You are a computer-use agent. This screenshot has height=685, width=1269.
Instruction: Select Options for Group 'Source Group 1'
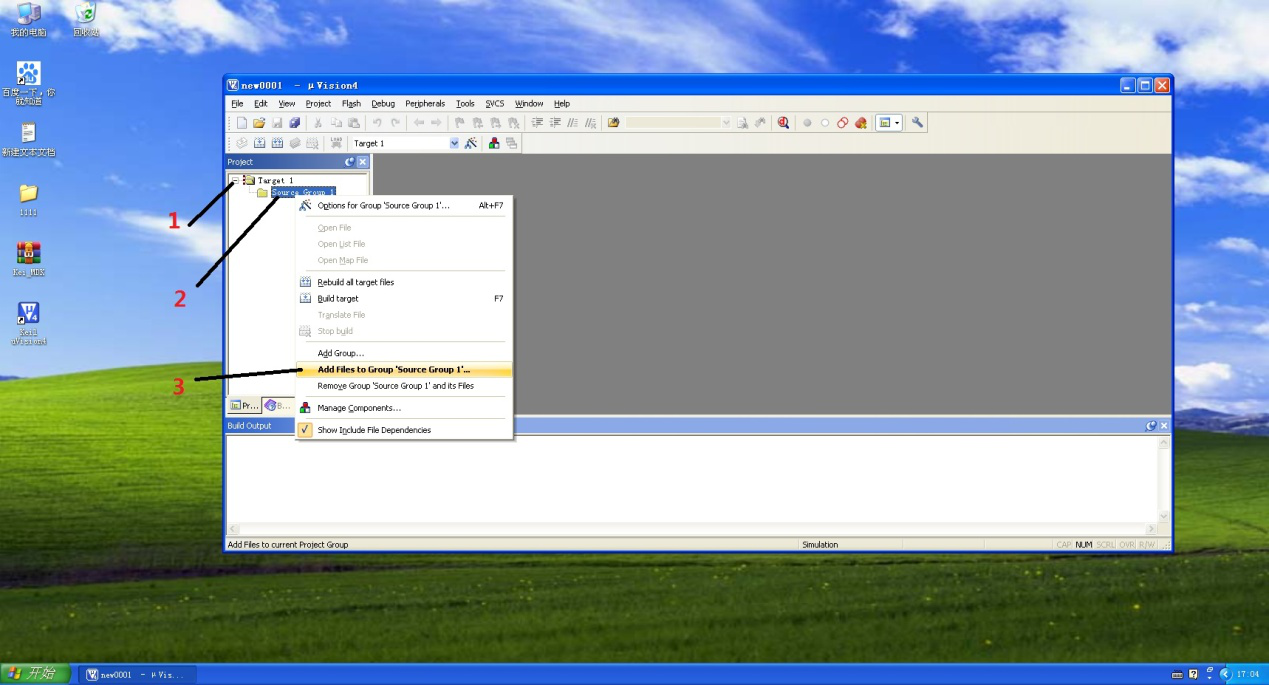click(383, 206)
